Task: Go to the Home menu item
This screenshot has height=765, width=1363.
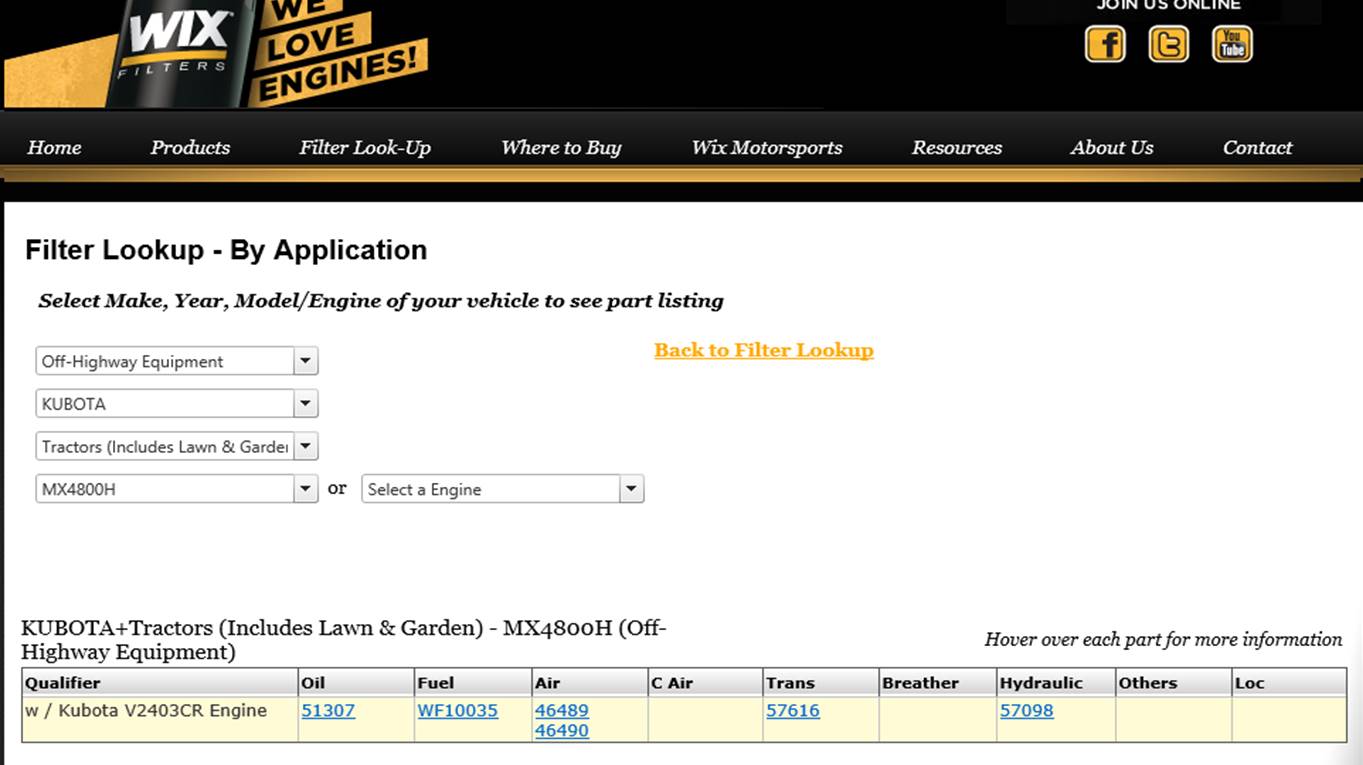Action: 54,147
